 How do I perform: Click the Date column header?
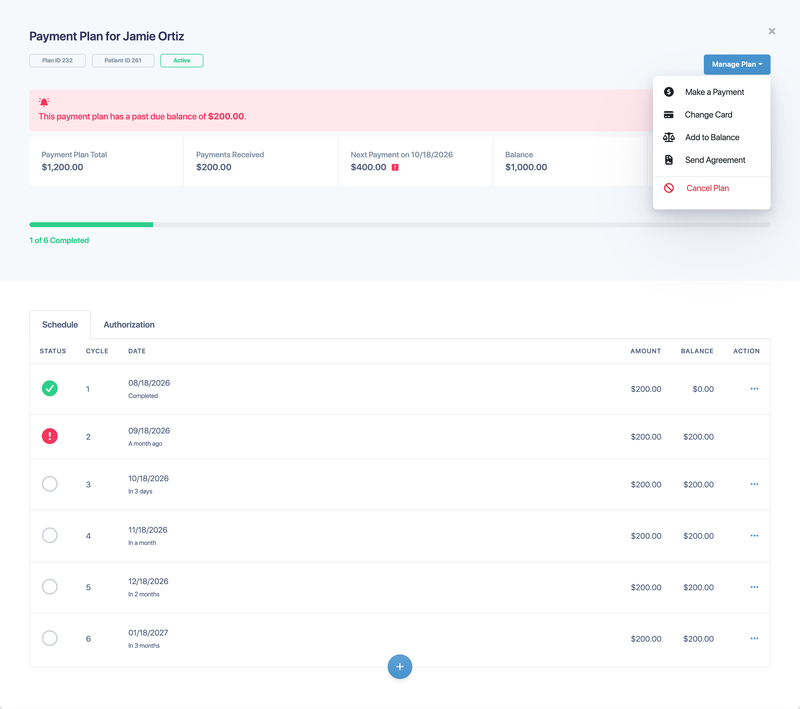(x=137, y=351)
